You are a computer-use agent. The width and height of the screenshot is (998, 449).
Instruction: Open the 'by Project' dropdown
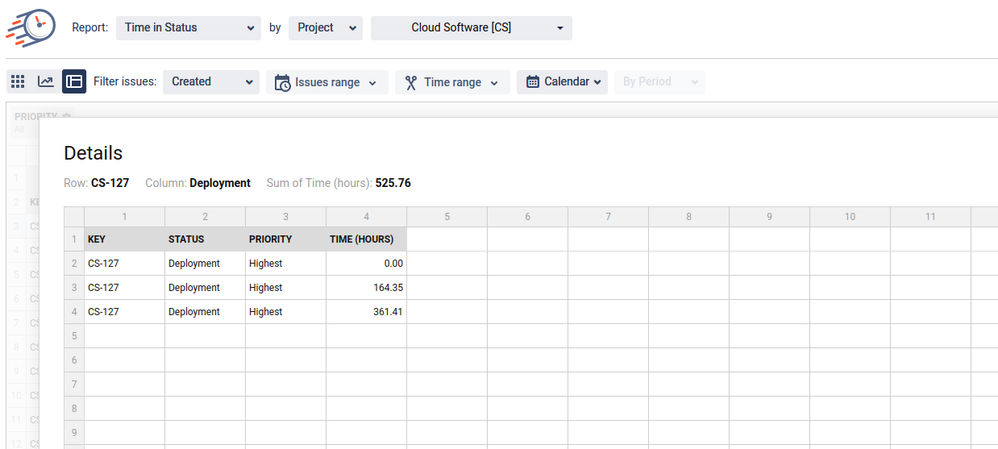[325, 28]
